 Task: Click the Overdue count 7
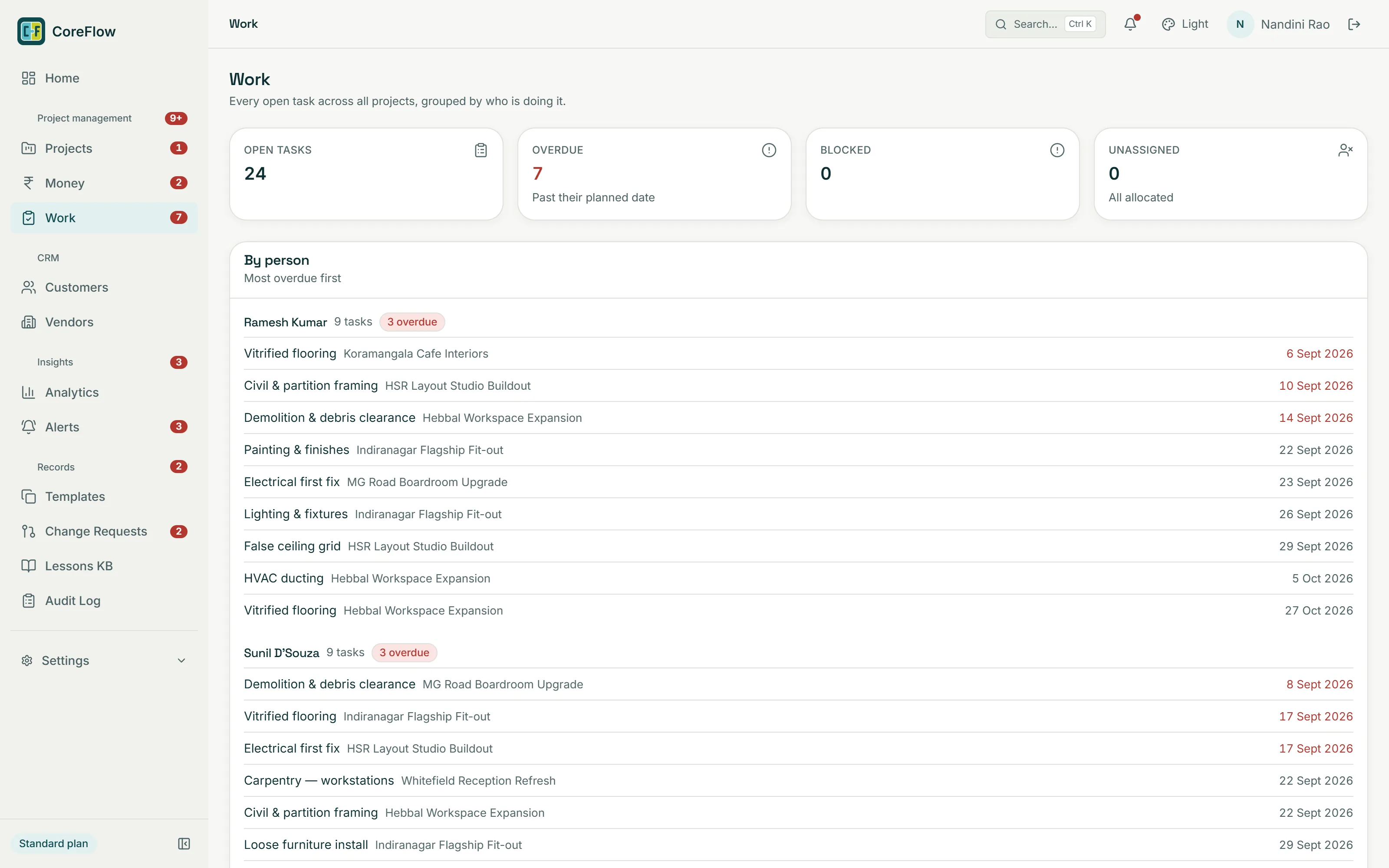coord(537,173)
